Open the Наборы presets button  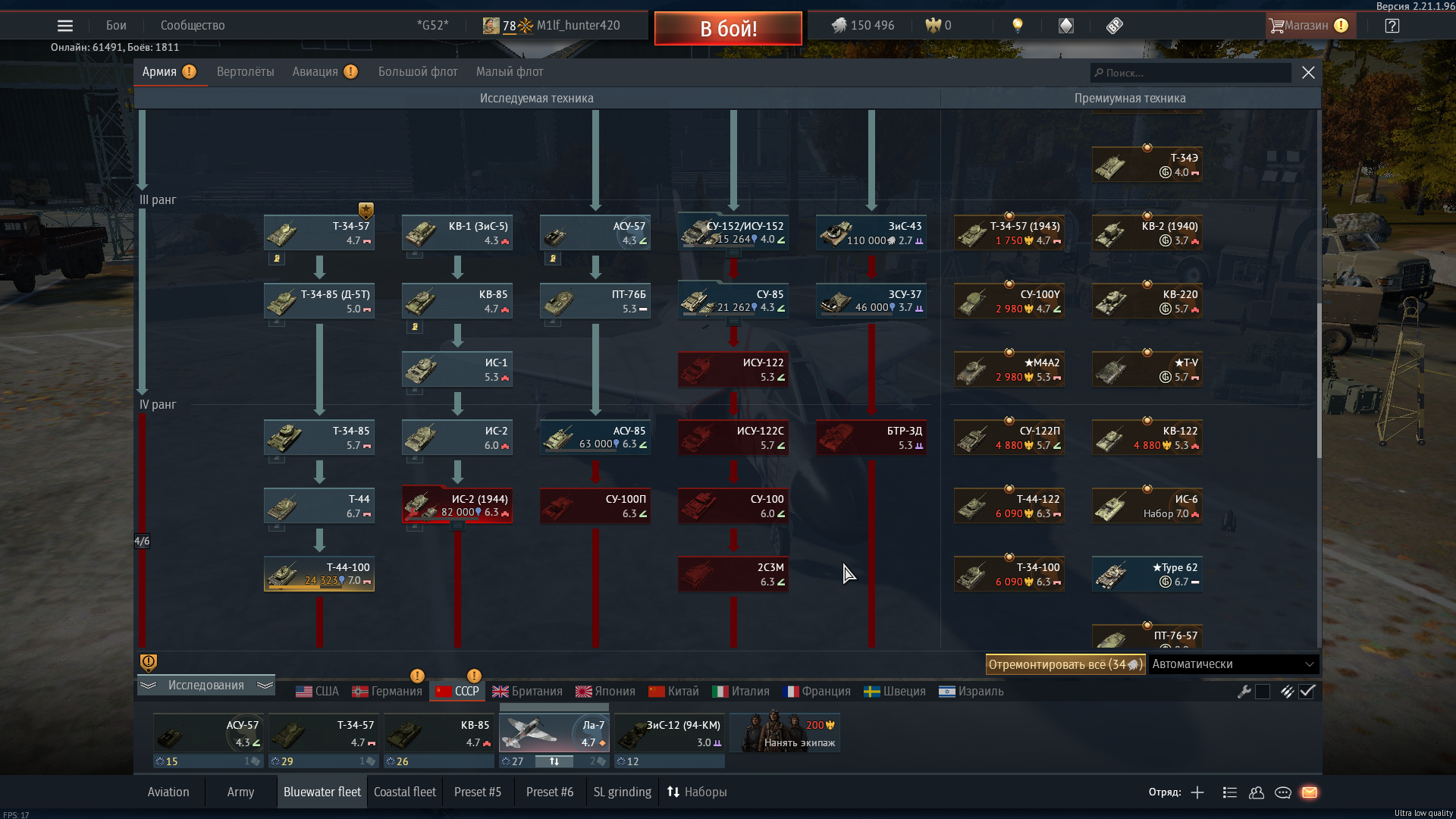click(x=697, y=792)
